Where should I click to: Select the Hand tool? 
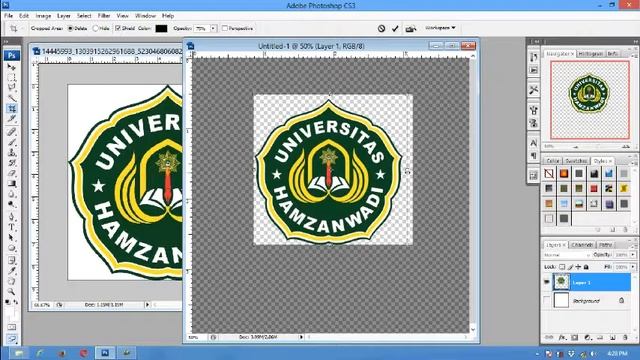point(12,281)
